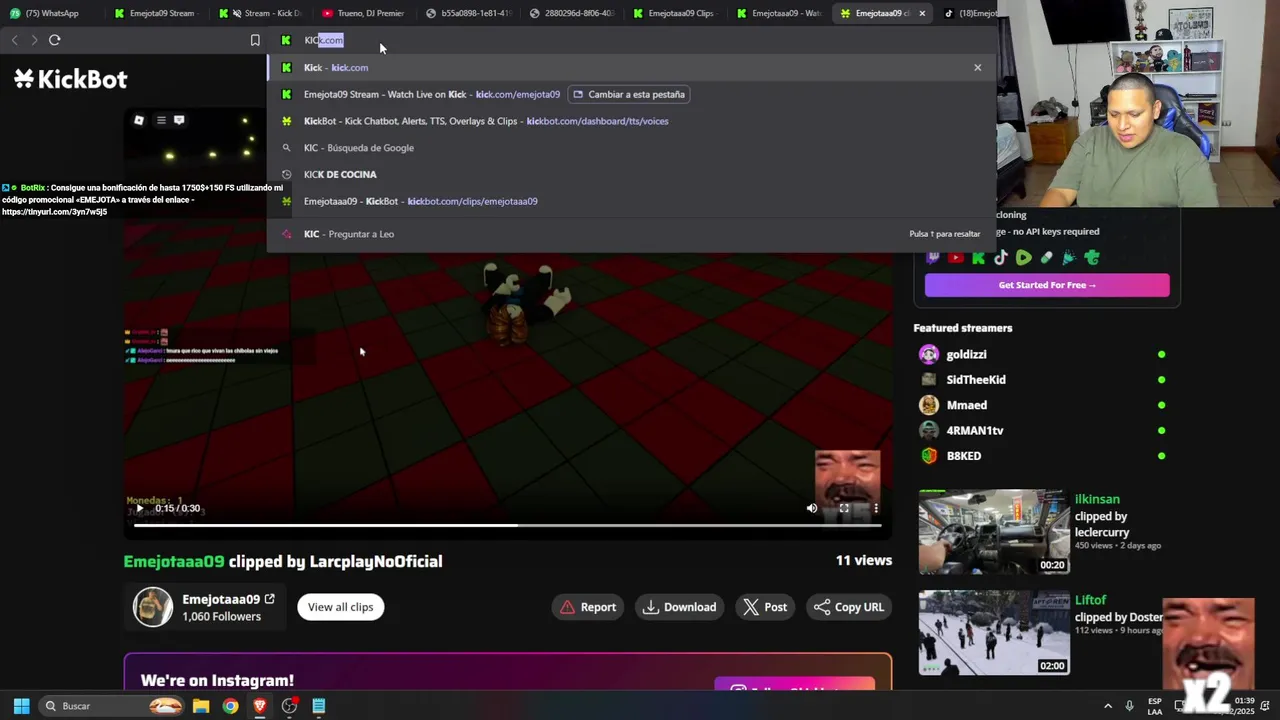Screen dimensions: 1280x720
Task: Switch to the Trueno, DJ Premier tab
Action: (x=364, y=13)
